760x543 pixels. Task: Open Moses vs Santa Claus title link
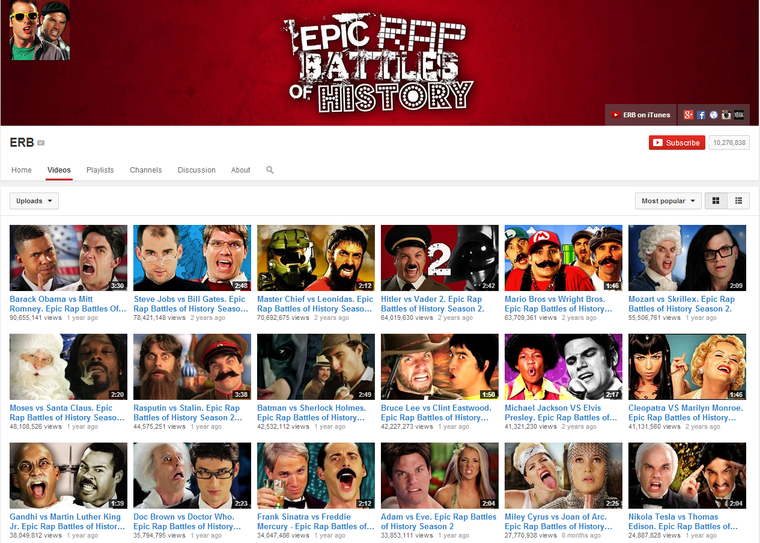(x=67, y=413)
